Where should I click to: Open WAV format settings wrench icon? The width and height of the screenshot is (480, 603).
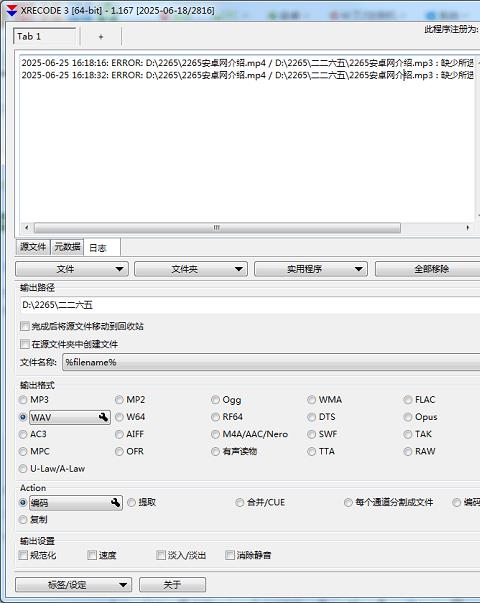pyautogui.click(x=103, y=417)
